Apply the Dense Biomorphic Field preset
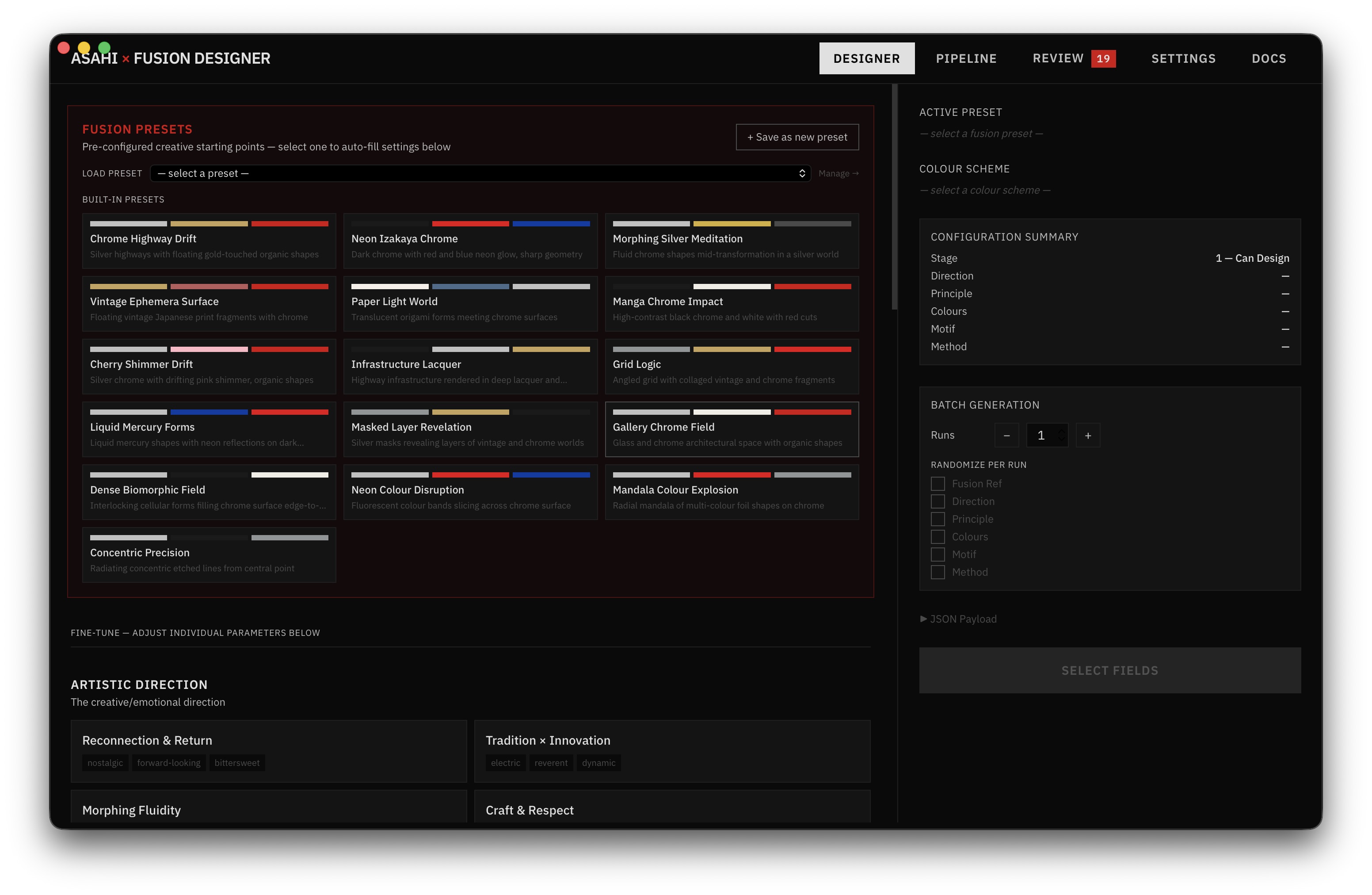This screenshot has height=895, width=1372. (x=209, y=493)
